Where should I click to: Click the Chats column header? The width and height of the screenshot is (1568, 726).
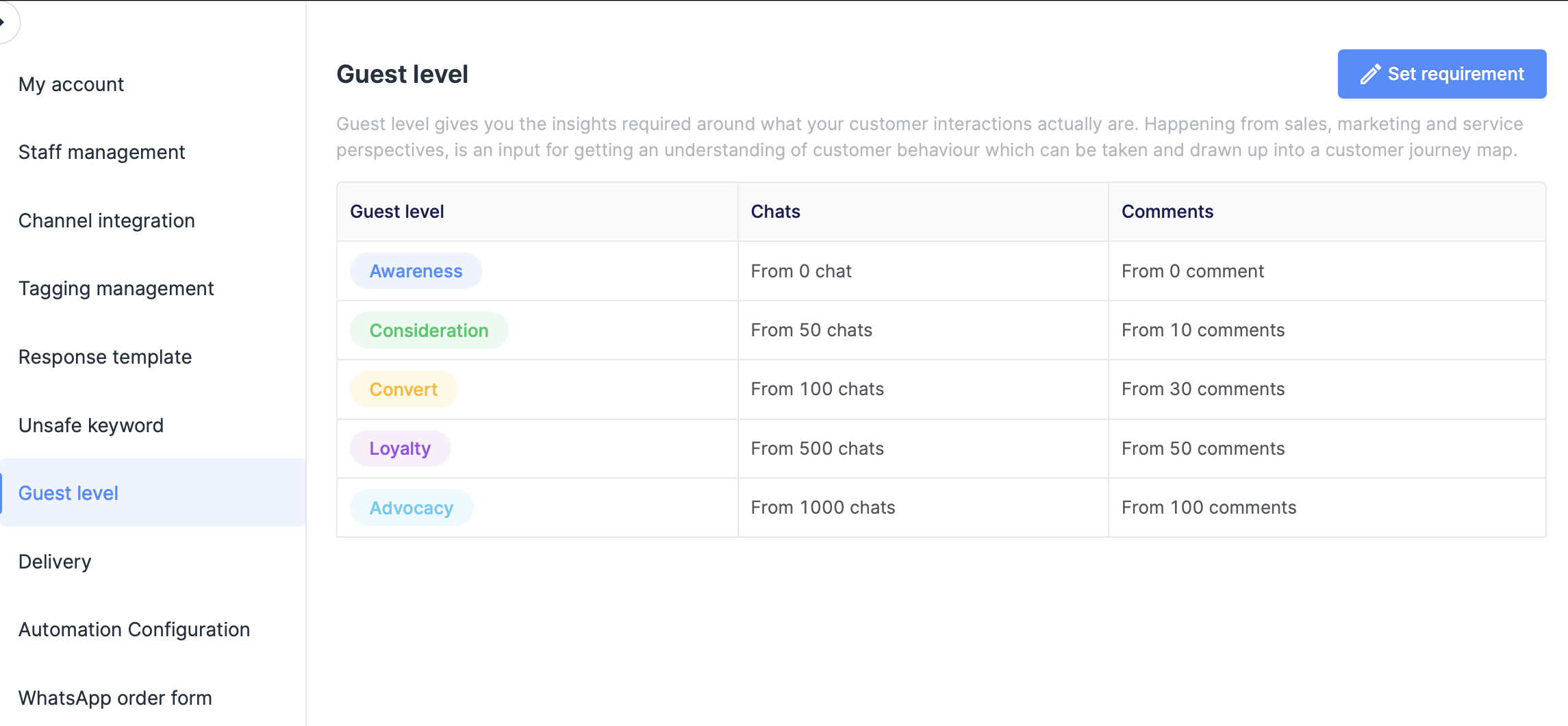tap(776, 212)
